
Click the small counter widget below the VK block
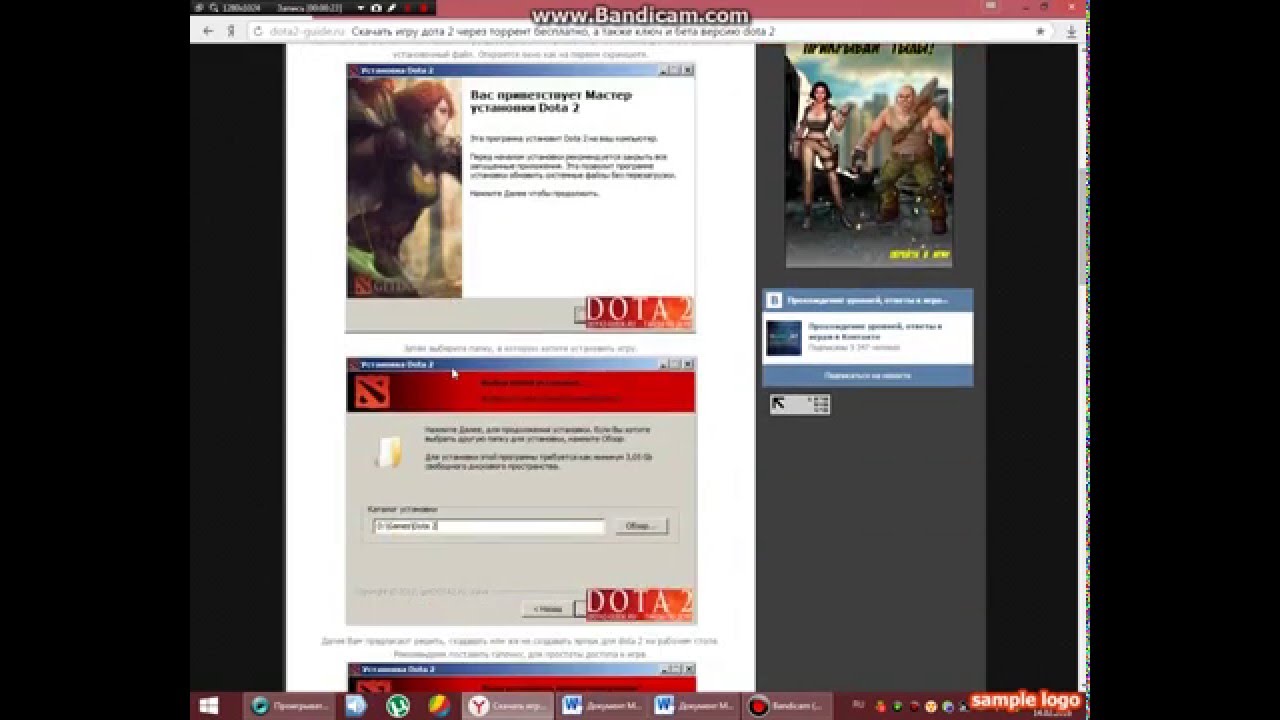[800, 404]
